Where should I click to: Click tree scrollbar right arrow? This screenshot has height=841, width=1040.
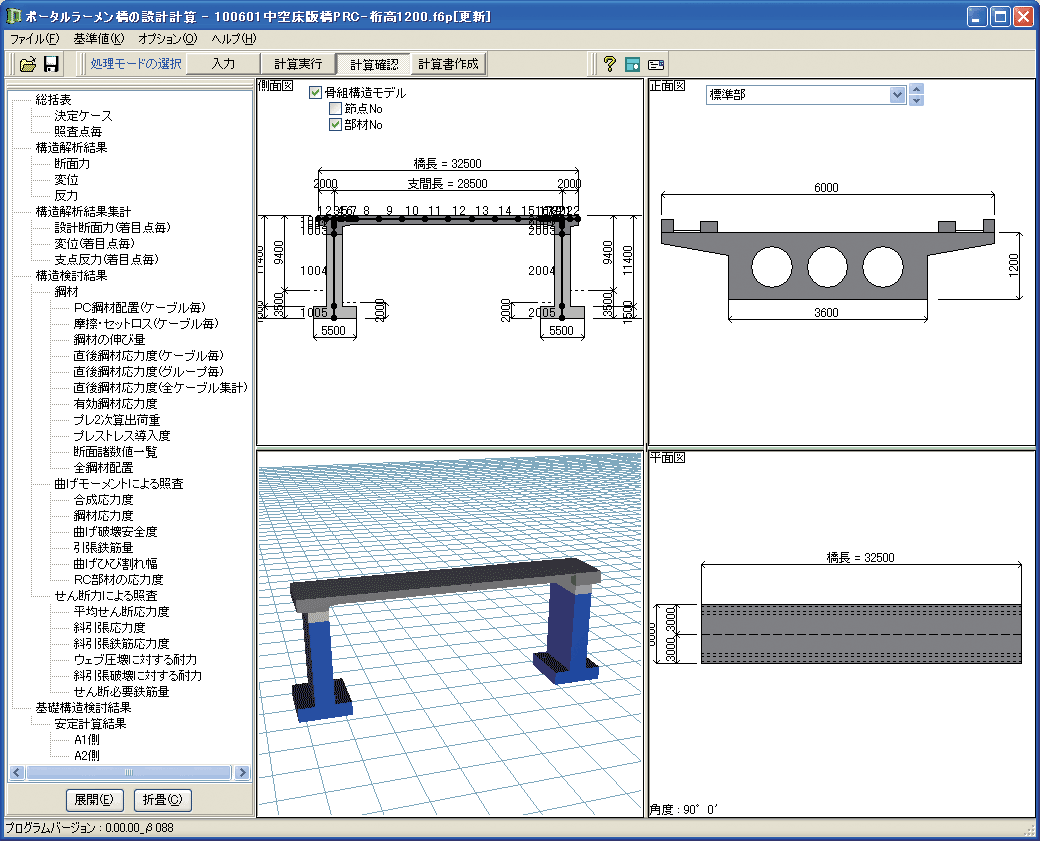pos(242,772)
